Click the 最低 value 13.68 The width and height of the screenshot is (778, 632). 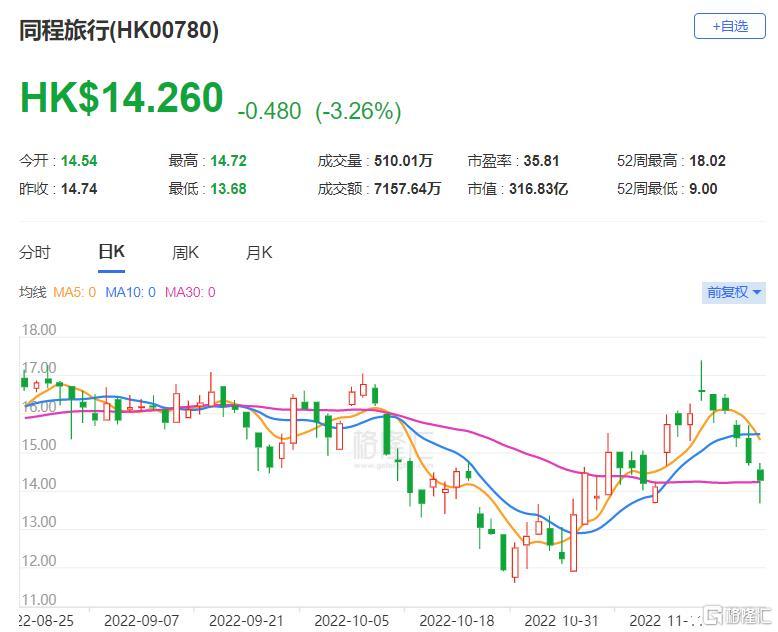coord(228,189)
